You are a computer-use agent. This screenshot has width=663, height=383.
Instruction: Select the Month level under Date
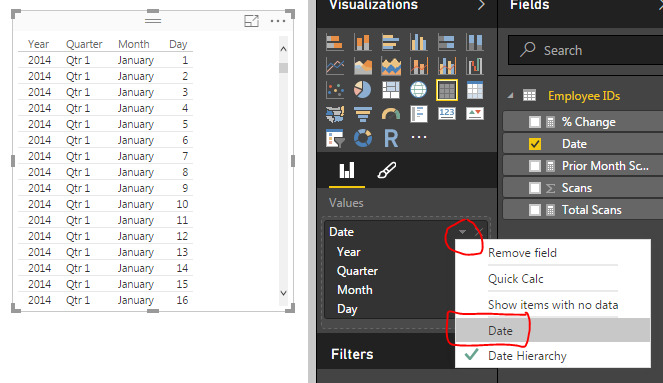(355, 290)
